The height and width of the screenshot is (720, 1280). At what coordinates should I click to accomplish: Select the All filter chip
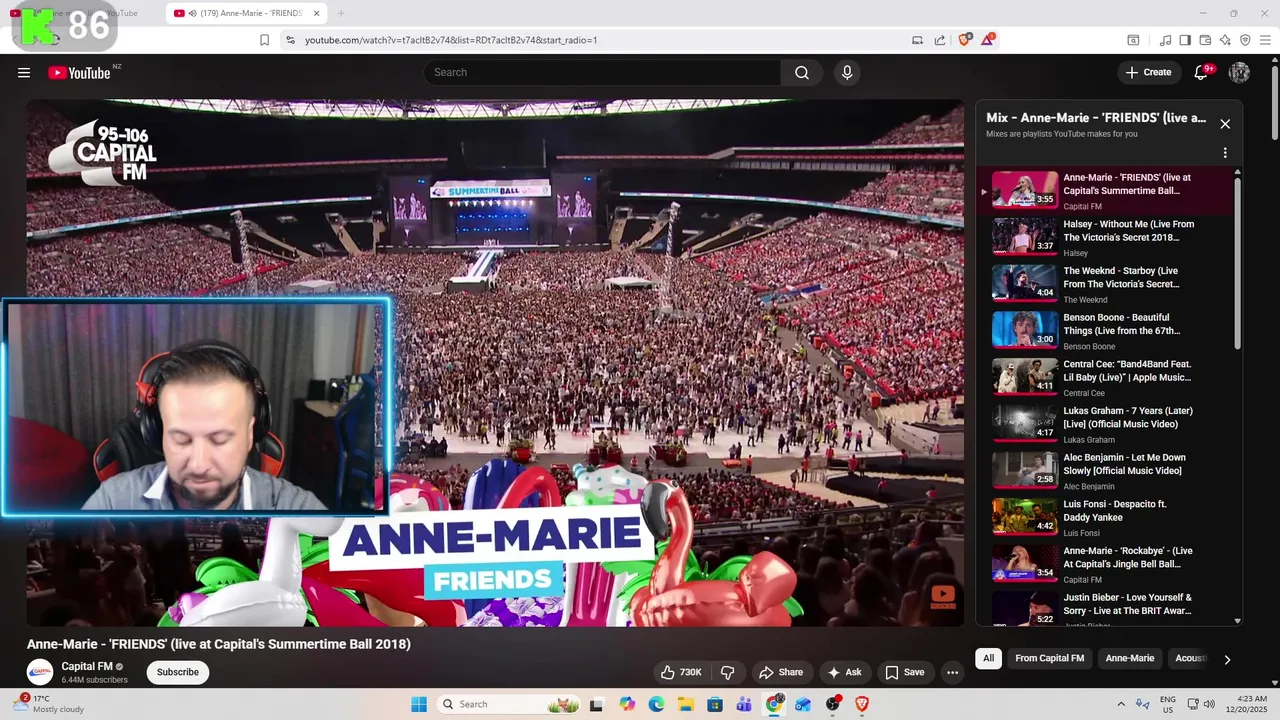click(988, 658)
